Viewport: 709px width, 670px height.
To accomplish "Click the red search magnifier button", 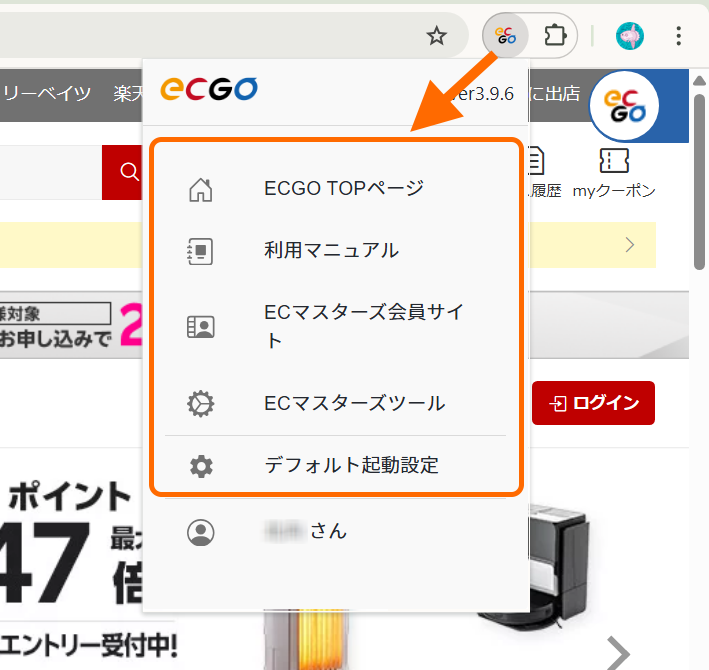I will 125,172.
